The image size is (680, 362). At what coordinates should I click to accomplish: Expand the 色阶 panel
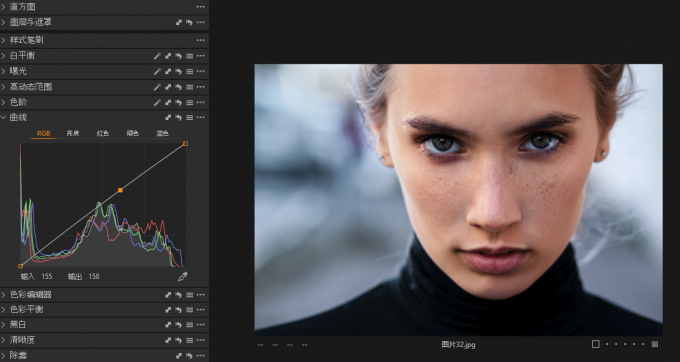(x=3, y=102)
